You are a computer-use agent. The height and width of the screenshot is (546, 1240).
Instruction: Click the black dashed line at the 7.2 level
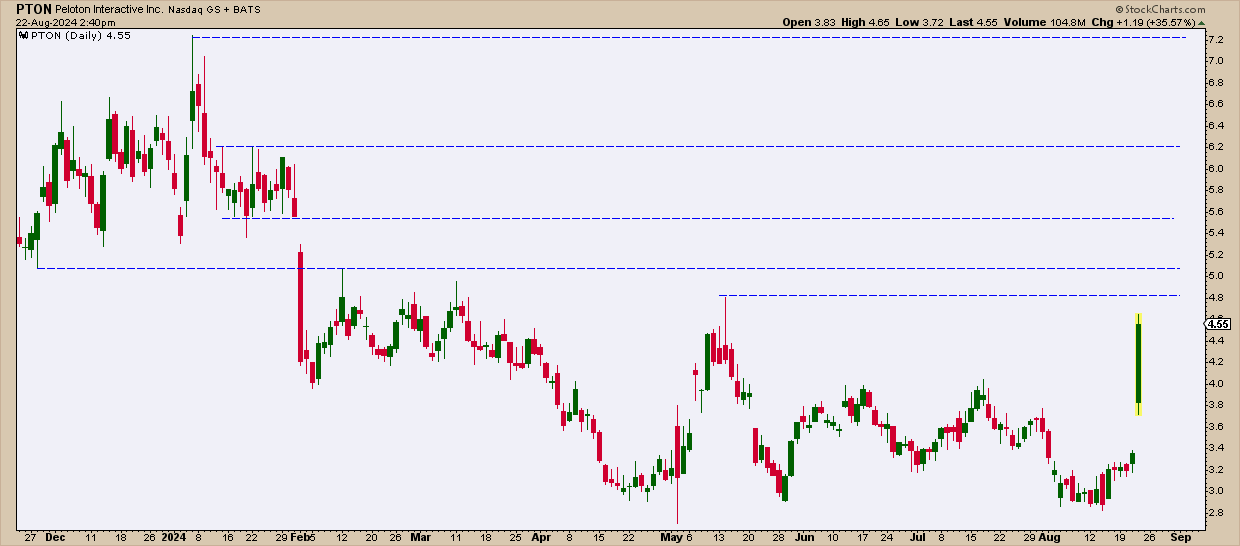point(688,37)
